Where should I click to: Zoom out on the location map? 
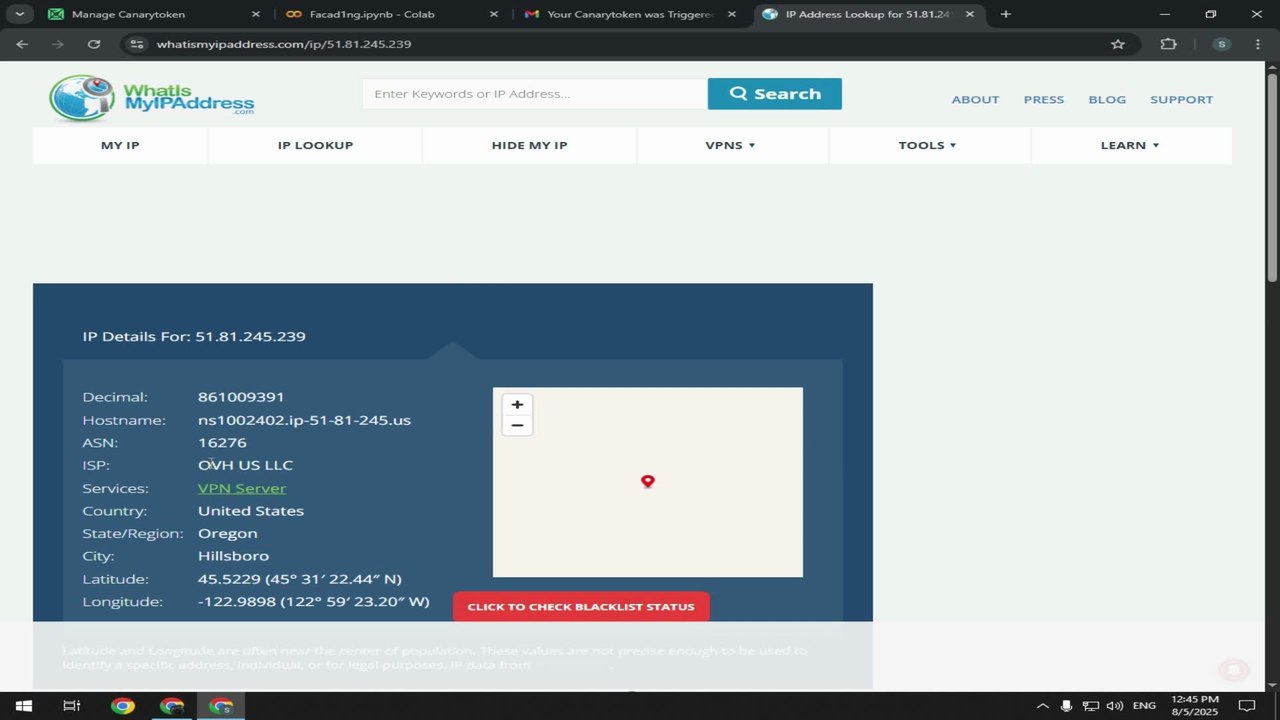[x=517, y=425]
